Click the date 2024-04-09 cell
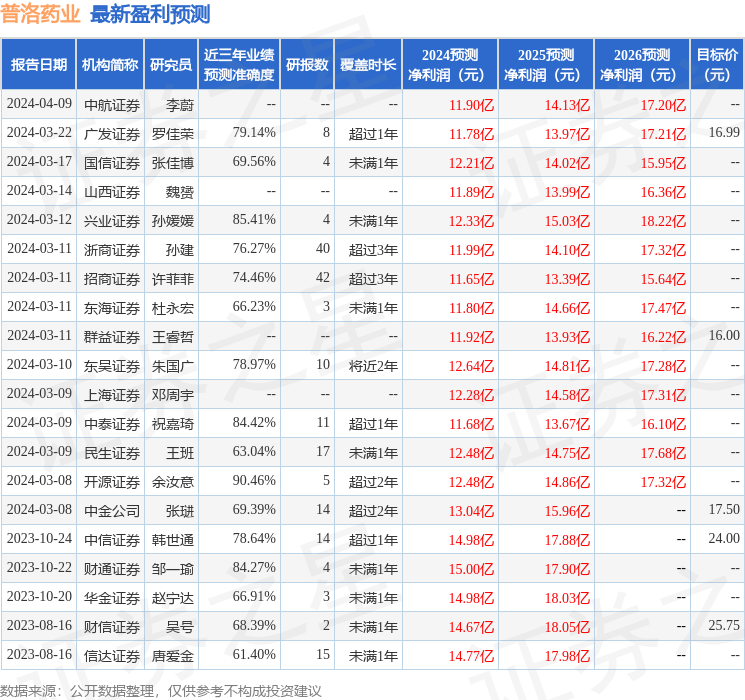 click(x=39, y=104)
